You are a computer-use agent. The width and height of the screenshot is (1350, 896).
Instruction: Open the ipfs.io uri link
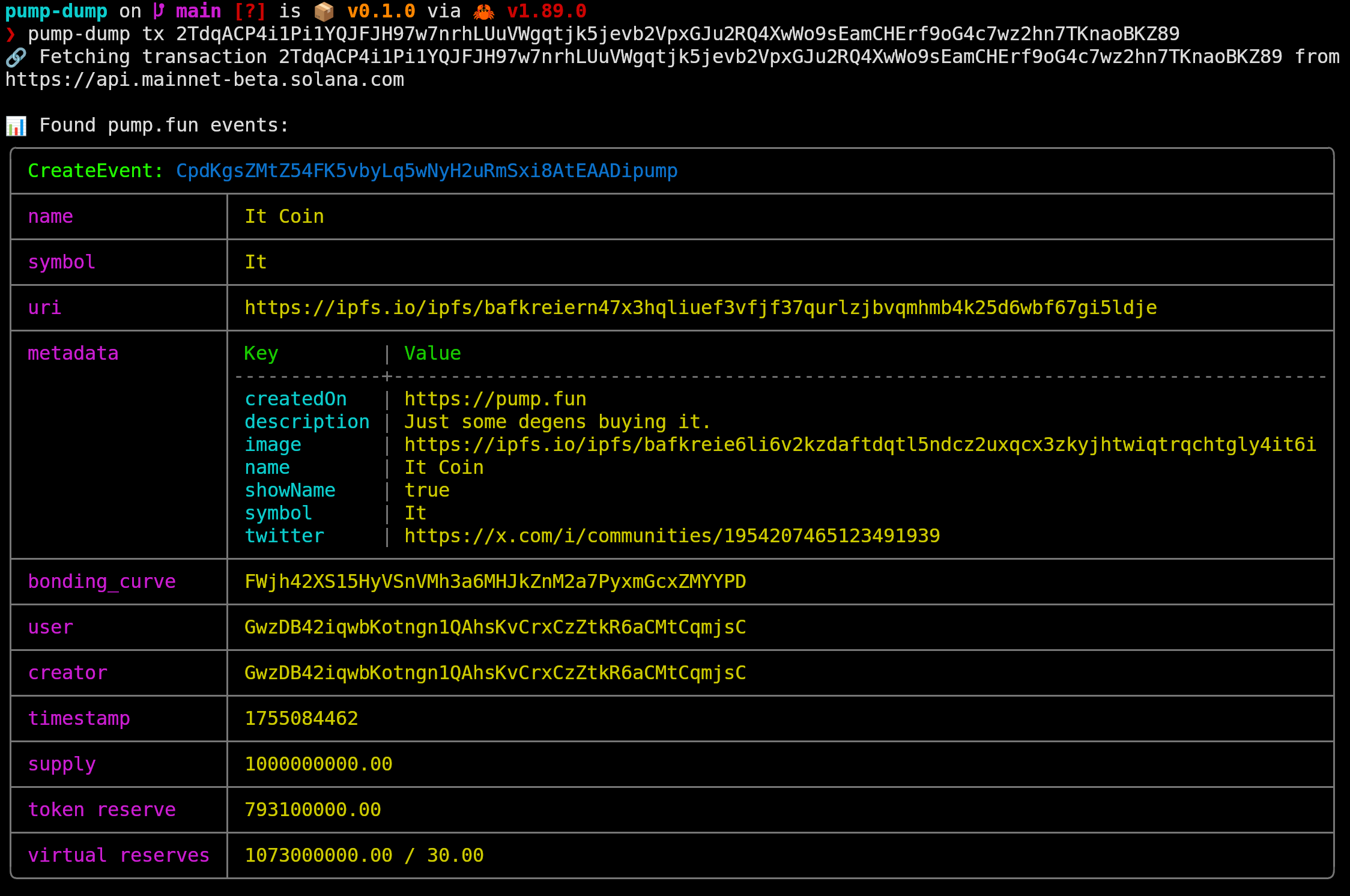click(x=700, y=307)
